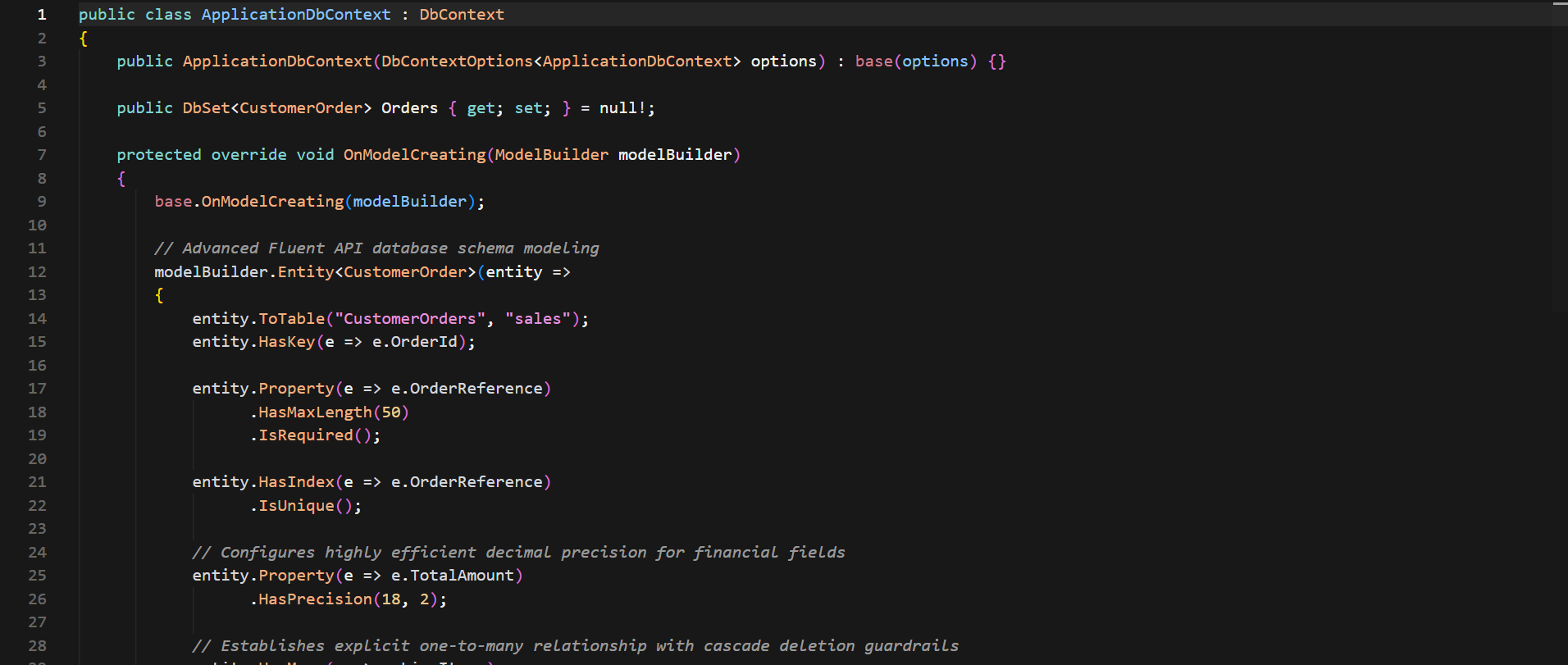Click the "HasIndex" method call
This screenshot has height=665, width=1568.
(x=296, y=482)
